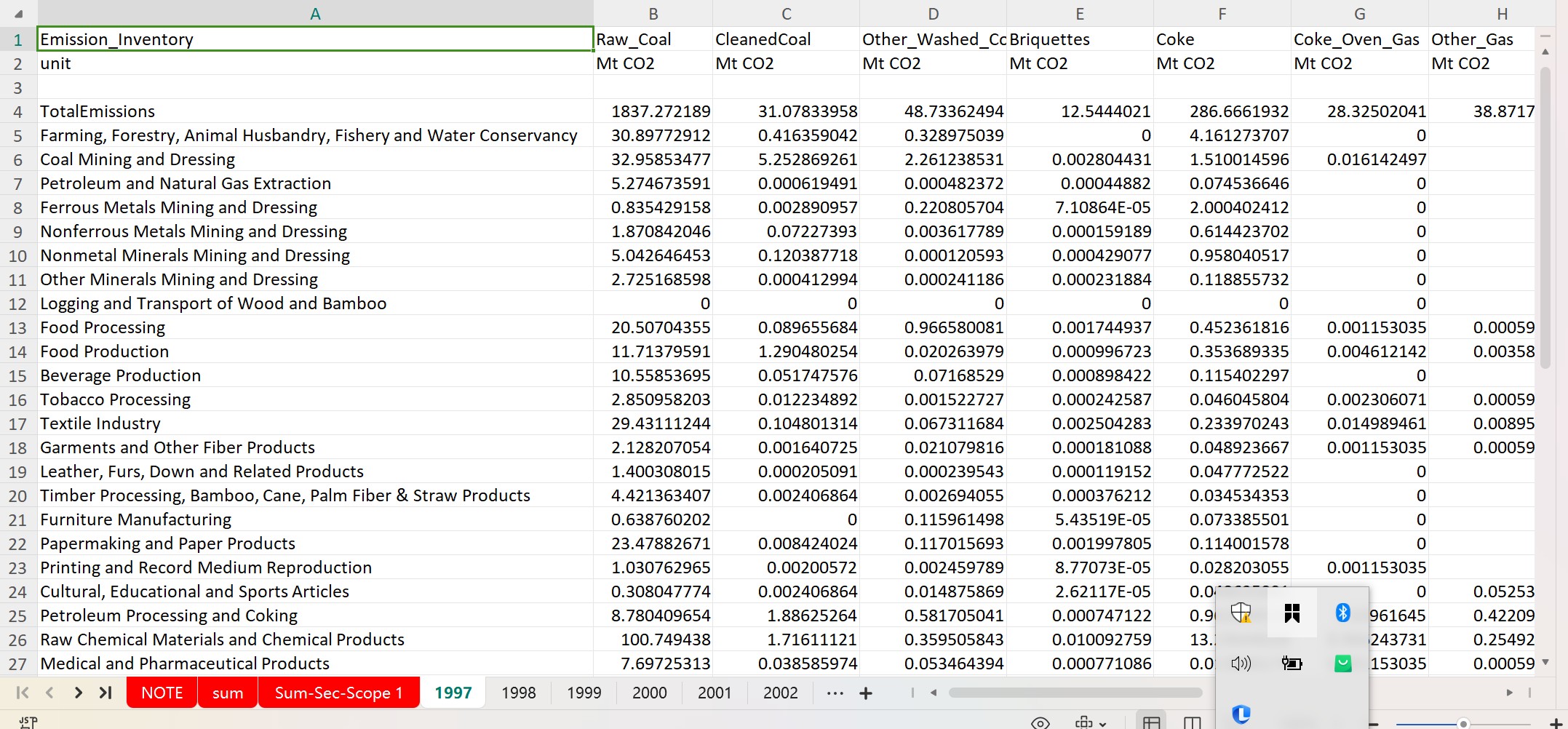Jump to the first sheet tab
Viewport: 1568px width, 729px height.
[x=22, y=693]
